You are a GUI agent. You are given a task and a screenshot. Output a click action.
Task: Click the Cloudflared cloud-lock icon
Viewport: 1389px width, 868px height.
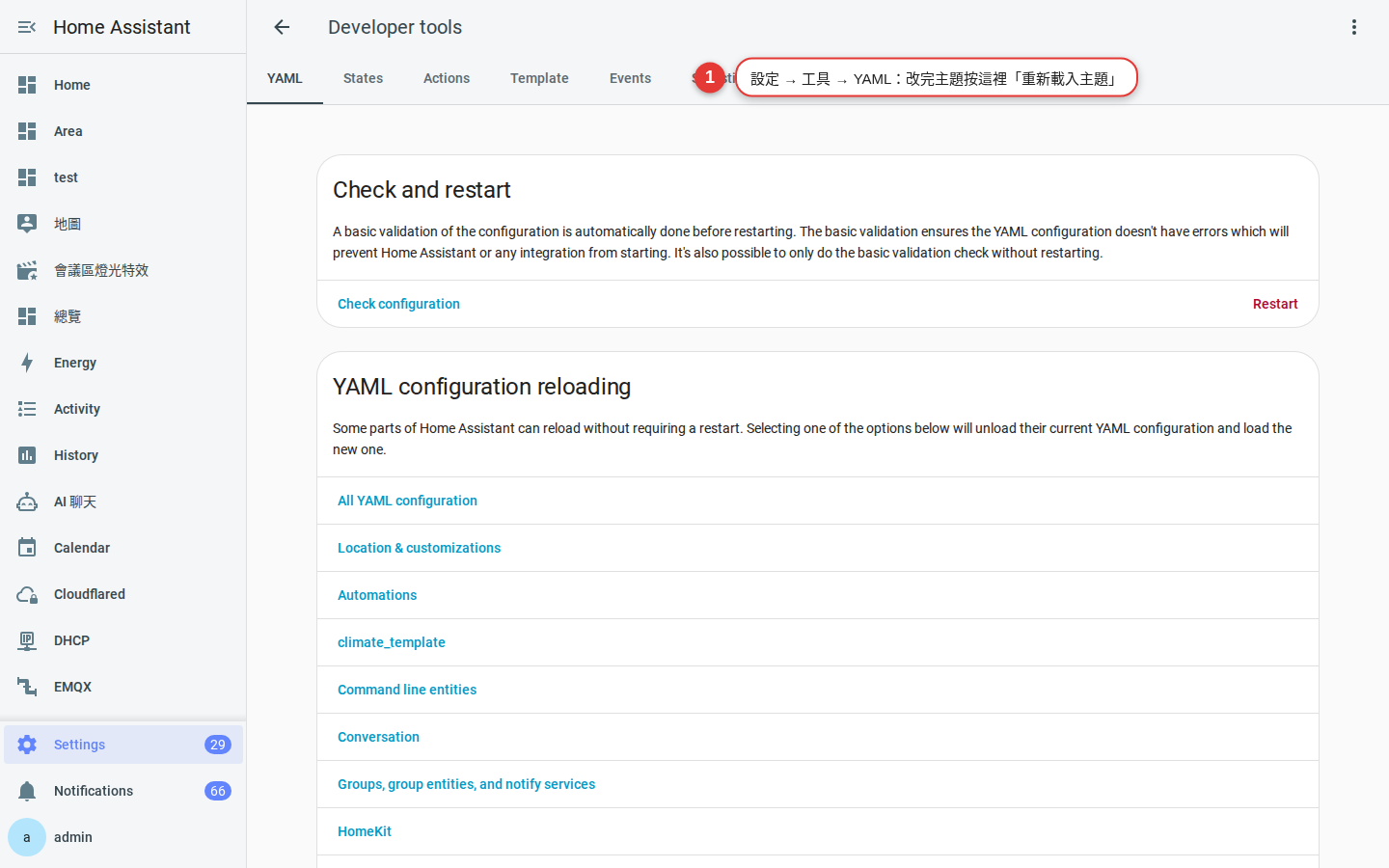27,594
